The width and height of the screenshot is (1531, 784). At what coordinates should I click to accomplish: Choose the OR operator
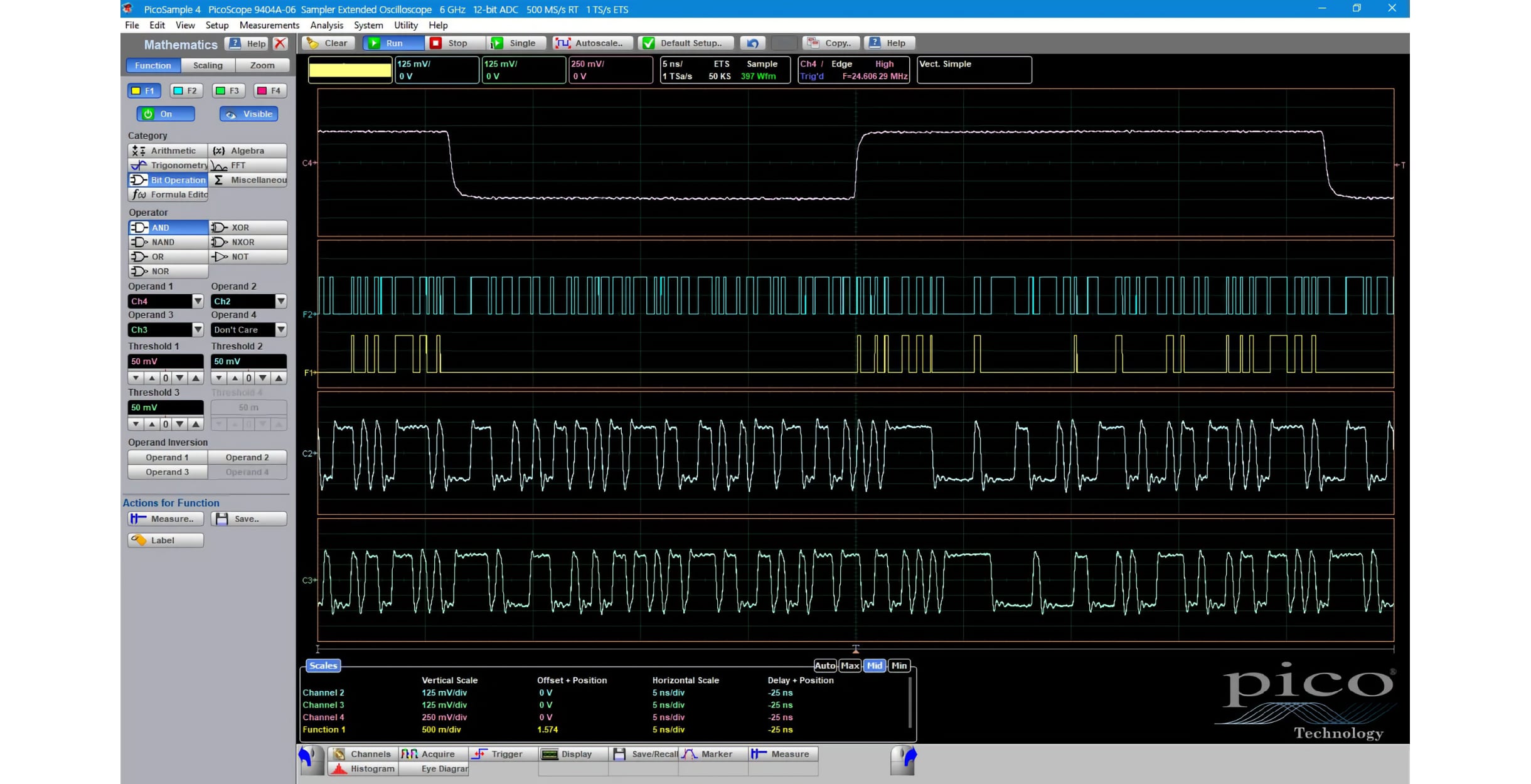click(x=168, y=257)
